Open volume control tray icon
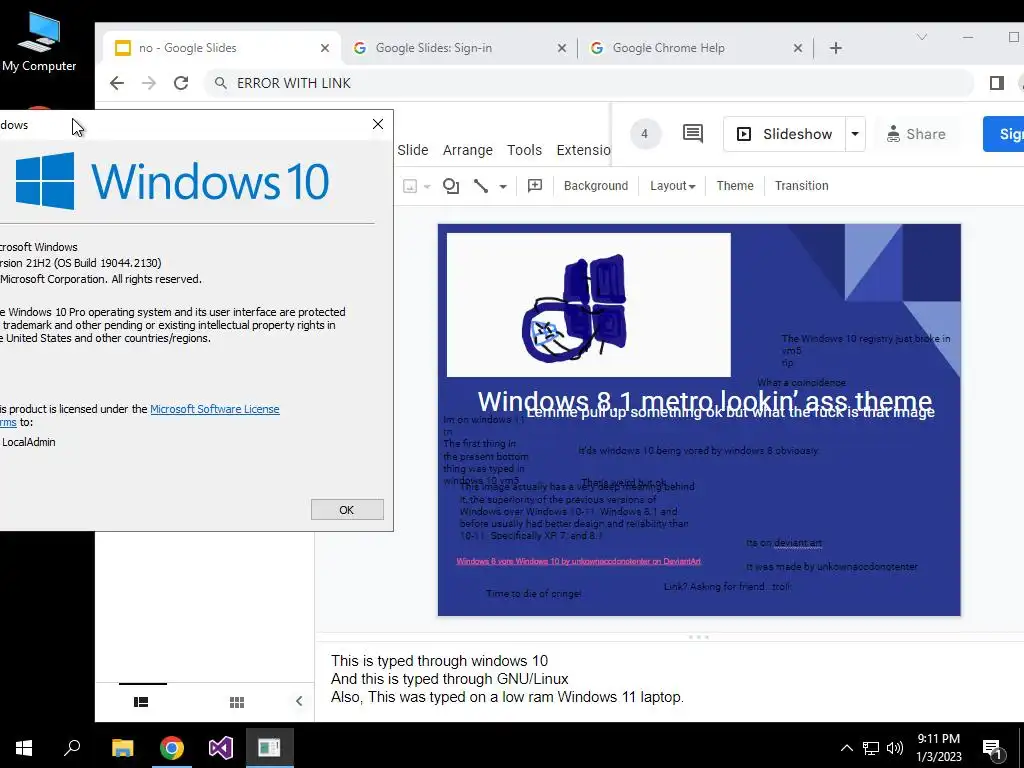Viewport: 1024px width, 768px height. point(895,748)
